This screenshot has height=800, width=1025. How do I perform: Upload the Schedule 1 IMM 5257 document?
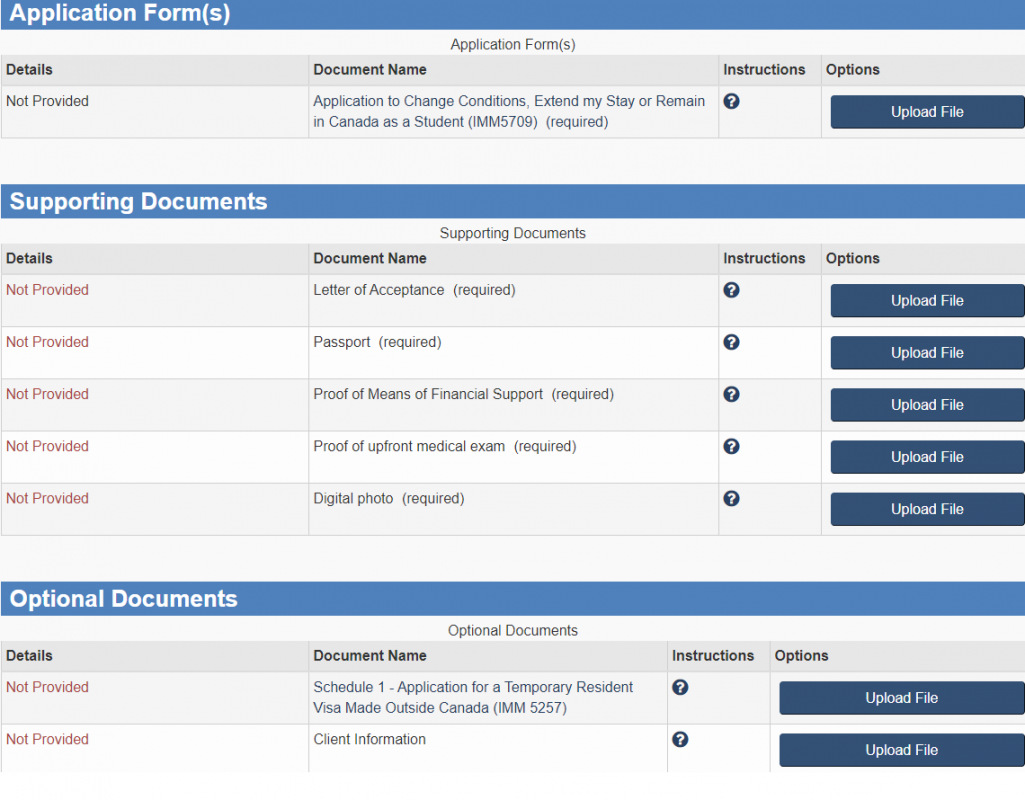(900, 697)
